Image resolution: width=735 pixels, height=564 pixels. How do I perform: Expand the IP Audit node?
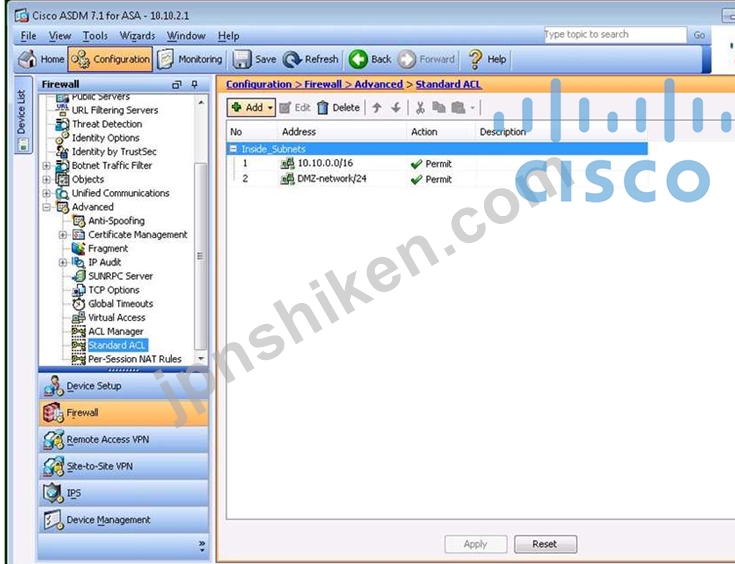[x=63, y=262]
